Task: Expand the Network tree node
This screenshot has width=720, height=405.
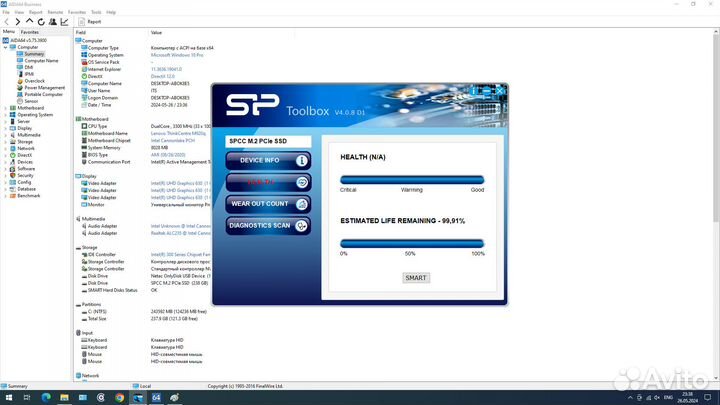Action: click(x=6, y=148)
